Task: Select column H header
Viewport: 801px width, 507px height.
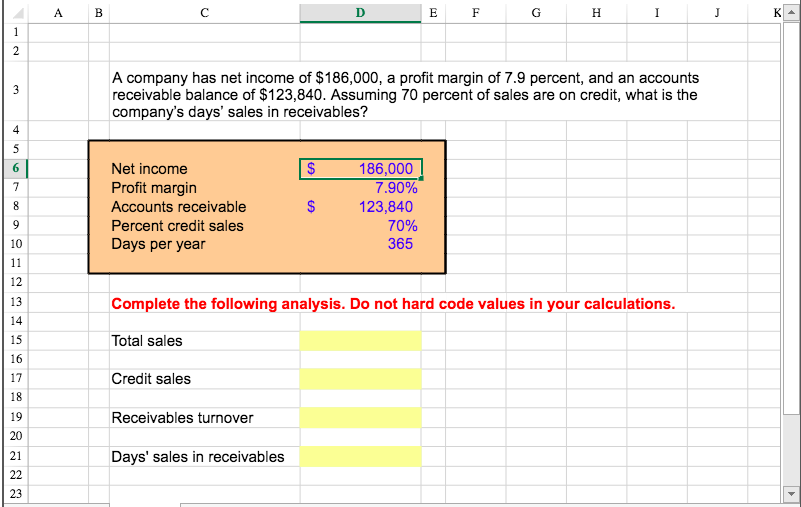Action: (596, 13)
